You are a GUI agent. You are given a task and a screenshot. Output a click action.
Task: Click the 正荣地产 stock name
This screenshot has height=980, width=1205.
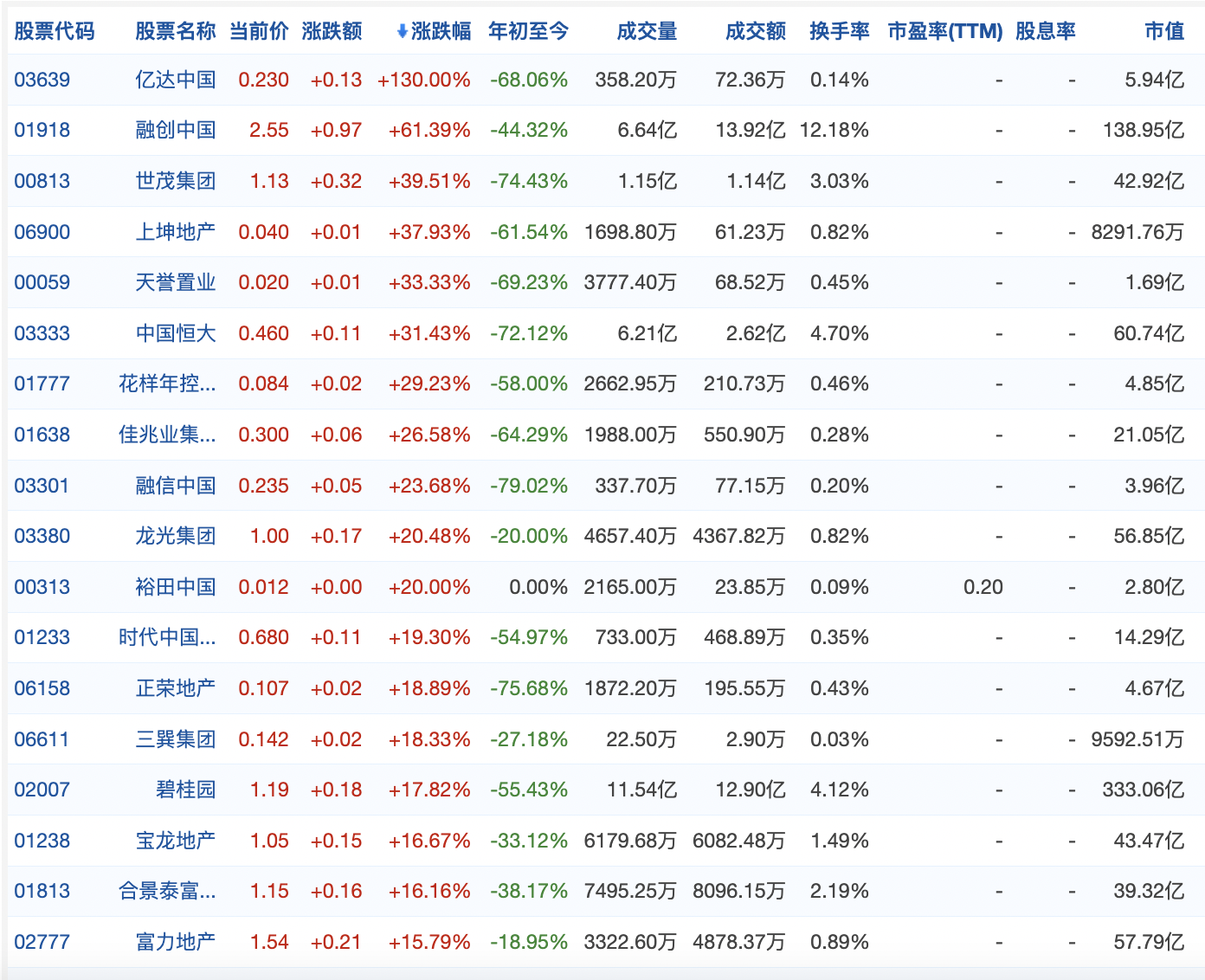(x=176, y=688)
